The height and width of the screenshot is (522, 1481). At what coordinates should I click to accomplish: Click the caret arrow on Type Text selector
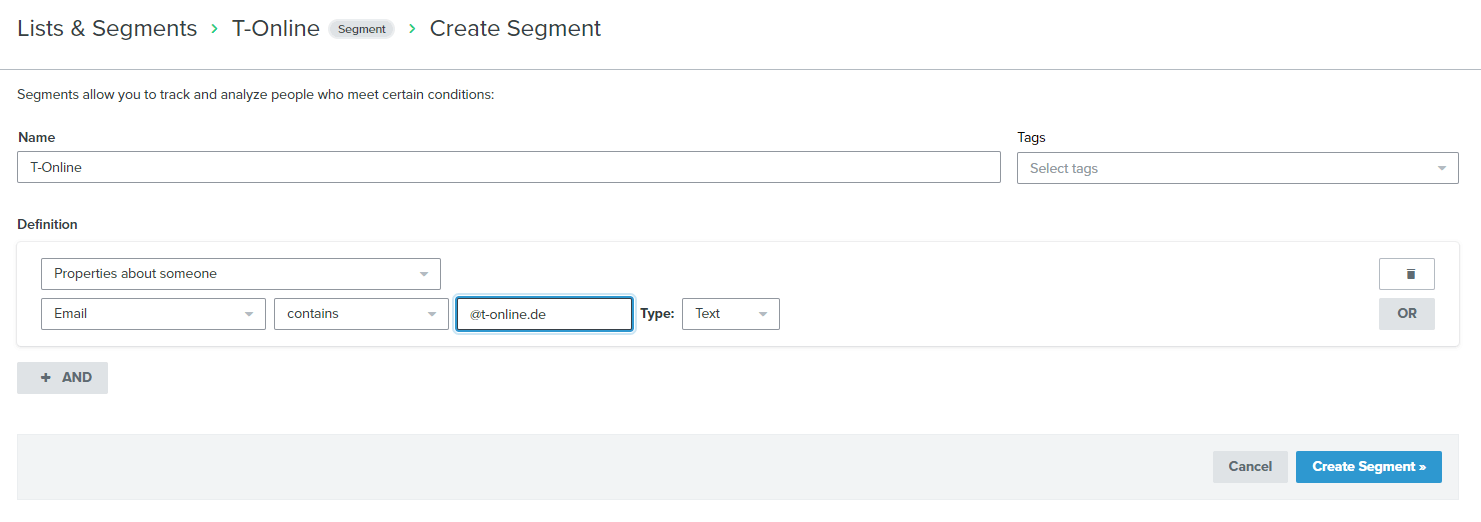point(763,314)
